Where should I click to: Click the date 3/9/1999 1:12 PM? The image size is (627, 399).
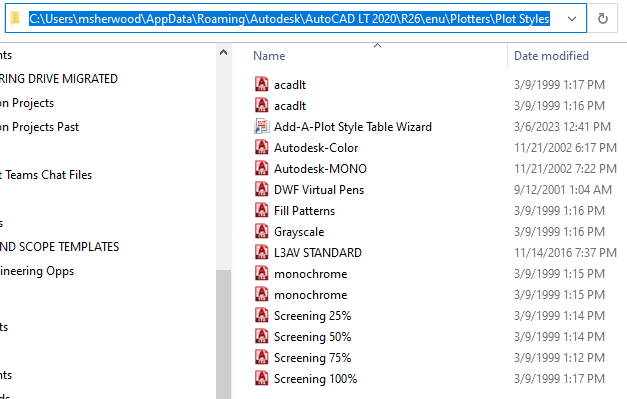click(x=559, y=358)
